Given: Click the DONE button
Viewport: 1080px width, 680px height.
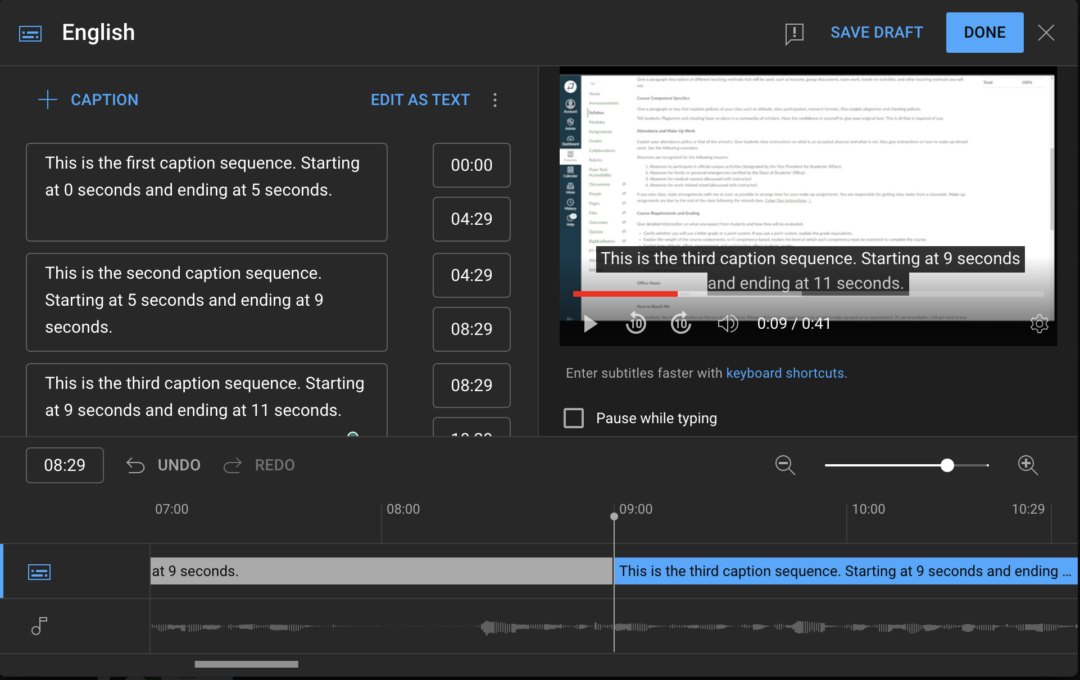Looking at the screenshot, I should pyautogui.click(x=984, y=32).
